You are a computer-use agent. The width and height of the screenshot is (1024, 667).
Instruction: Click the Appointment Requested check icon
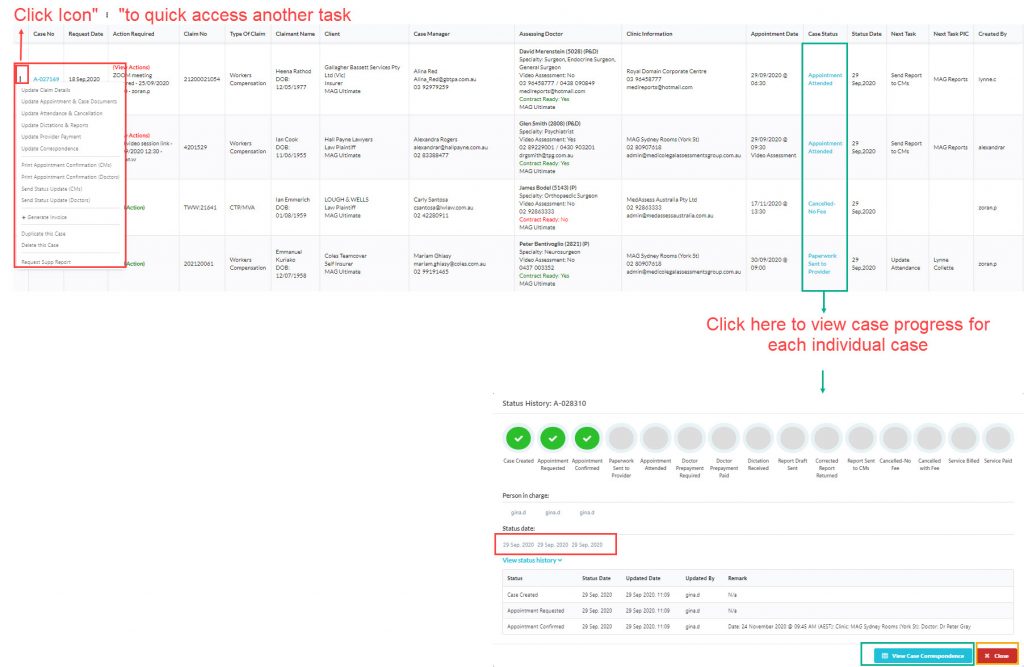(x=553, y=438)
